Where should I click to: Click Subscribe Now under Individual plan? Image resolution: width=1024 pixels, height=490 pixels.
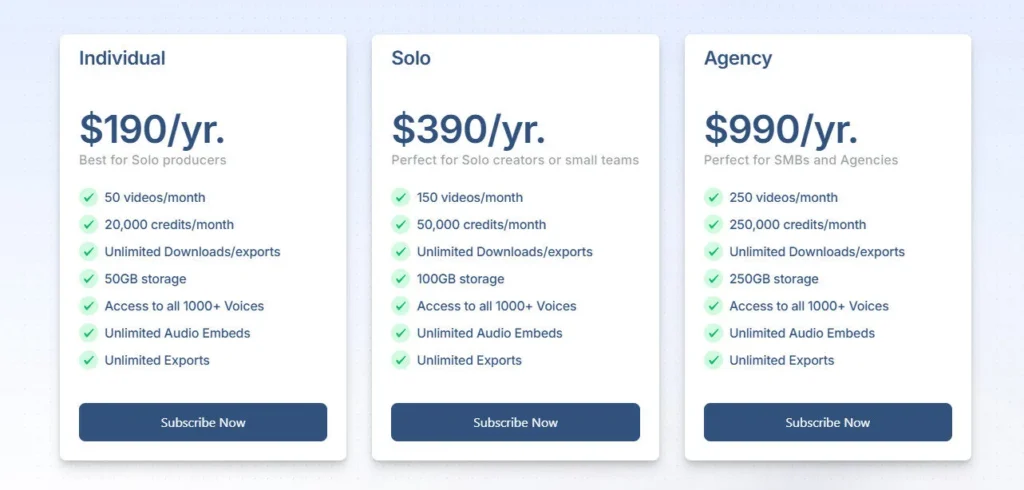coord(203,422)
